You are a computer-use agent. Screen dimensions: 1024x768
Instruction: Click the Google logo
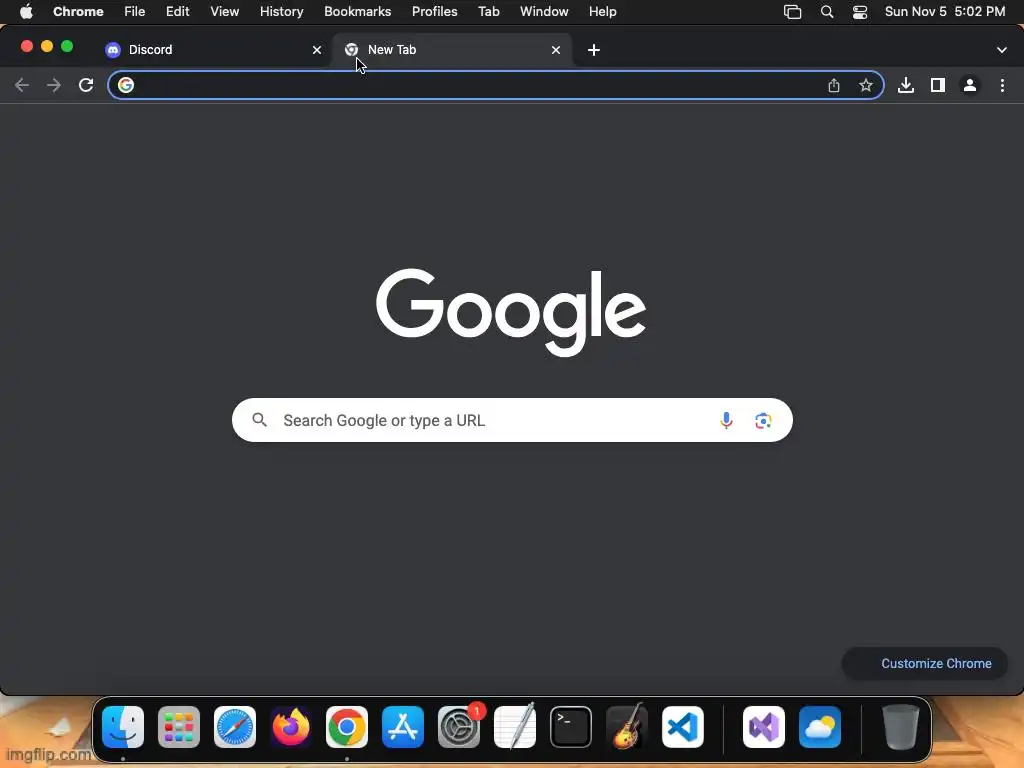point(511,312)
